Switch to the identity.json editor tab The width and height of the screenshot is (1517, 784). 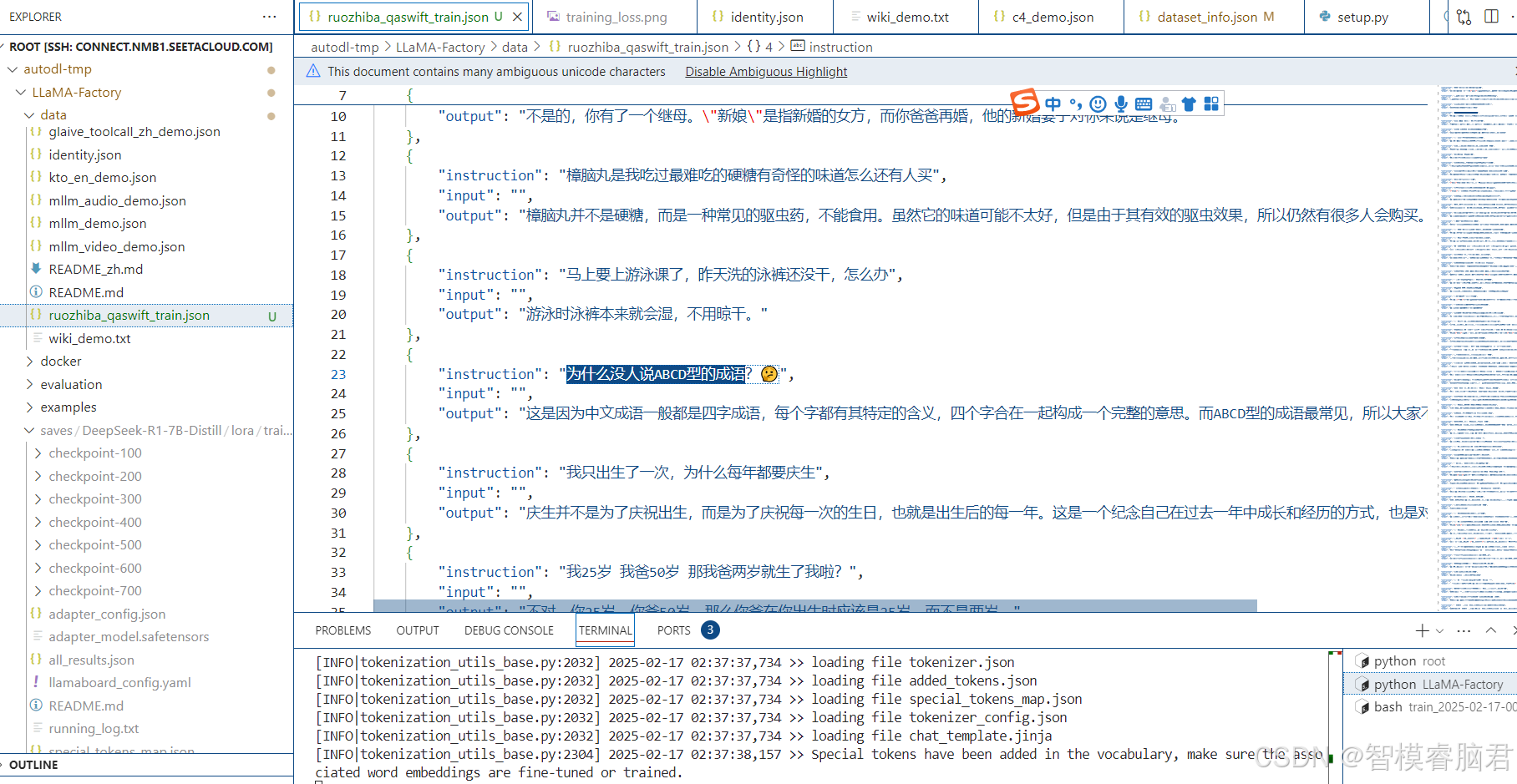point(766,17)
